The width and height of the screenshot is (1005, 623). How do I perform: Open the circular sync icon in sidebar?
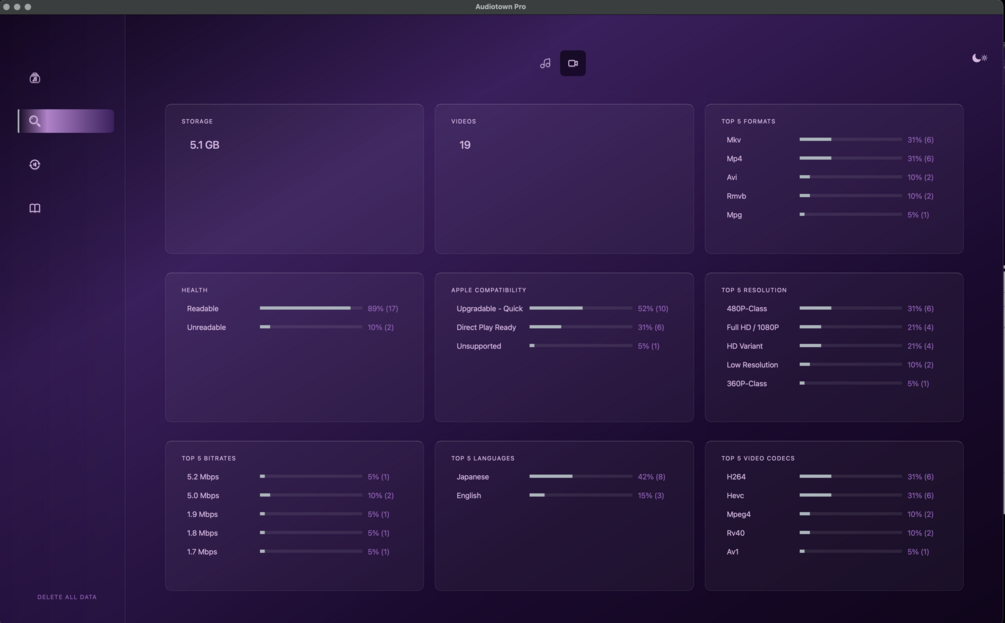point(35,165)
